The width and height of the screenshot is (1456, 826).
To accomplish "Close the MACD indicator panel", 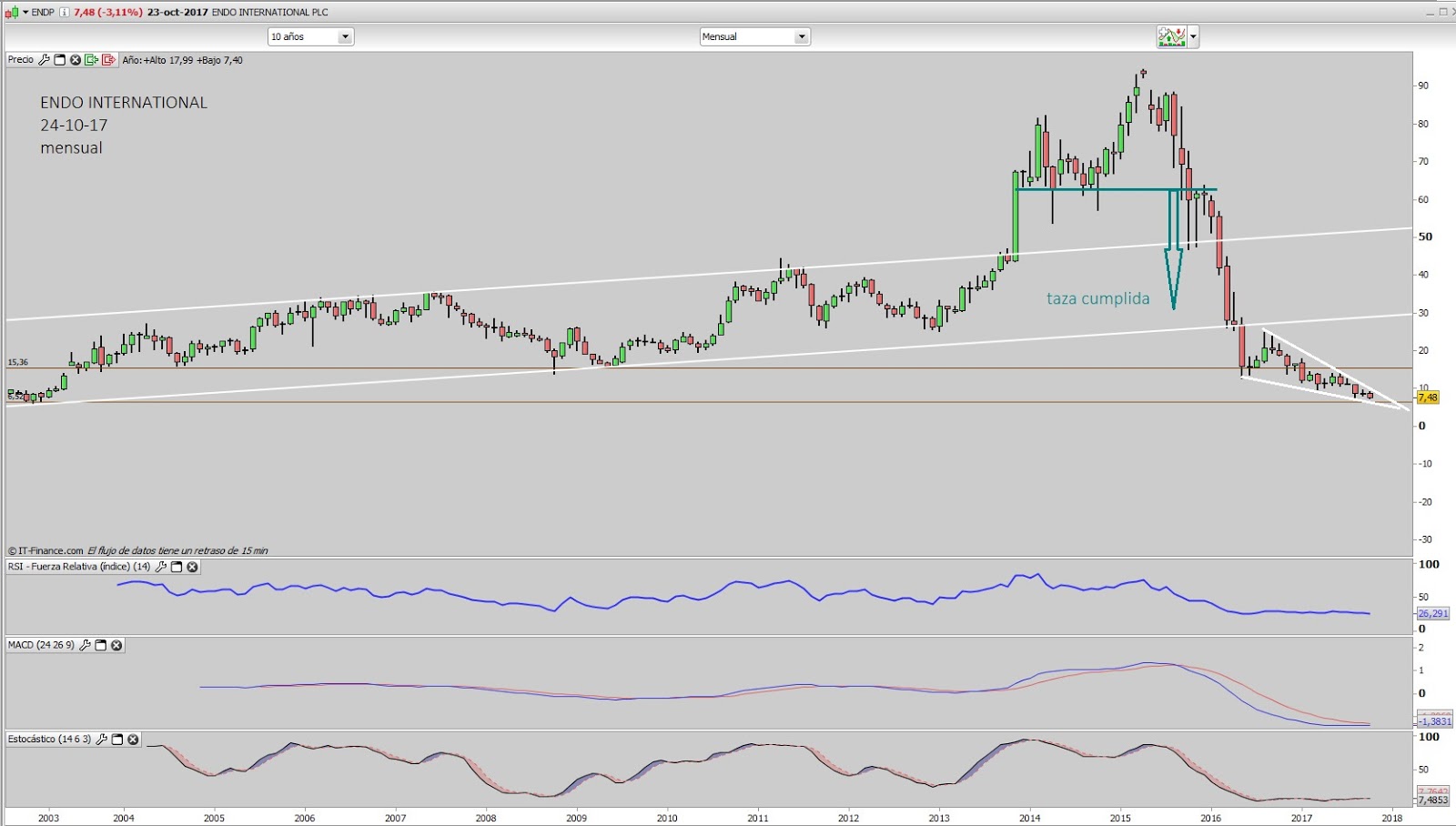I will point(116,645).
